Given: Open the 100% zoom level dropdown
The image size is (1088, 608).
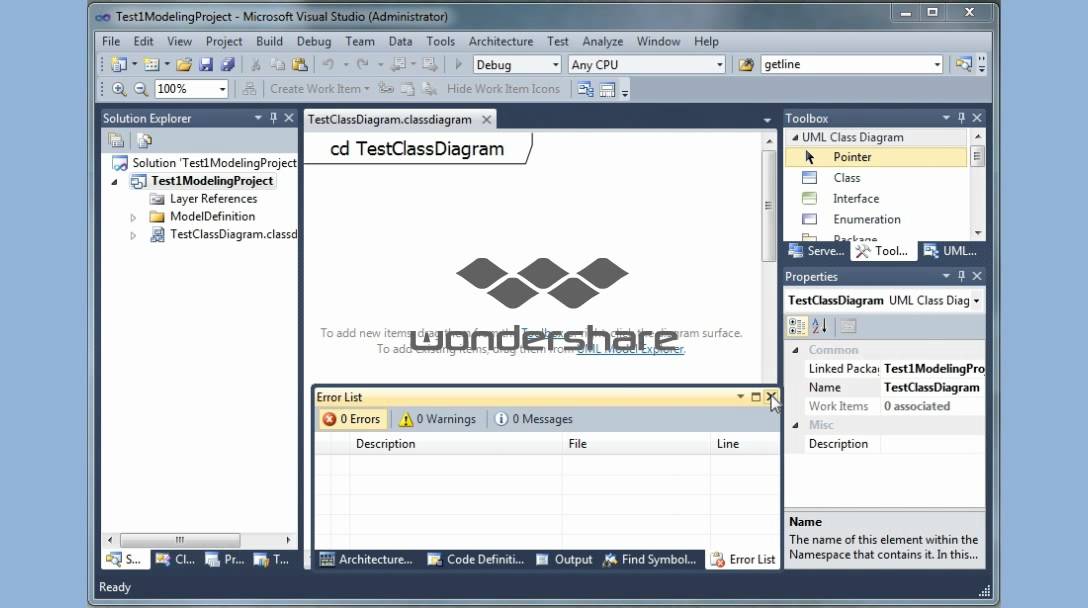Looking at the screenshot, I should (222, 89).
